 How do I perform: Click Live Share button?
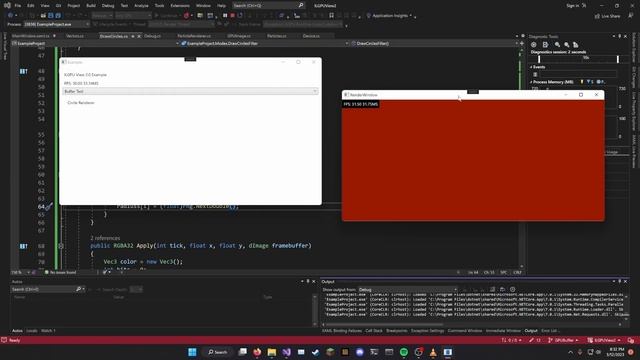pyautogui.click(x=607, y=16)
